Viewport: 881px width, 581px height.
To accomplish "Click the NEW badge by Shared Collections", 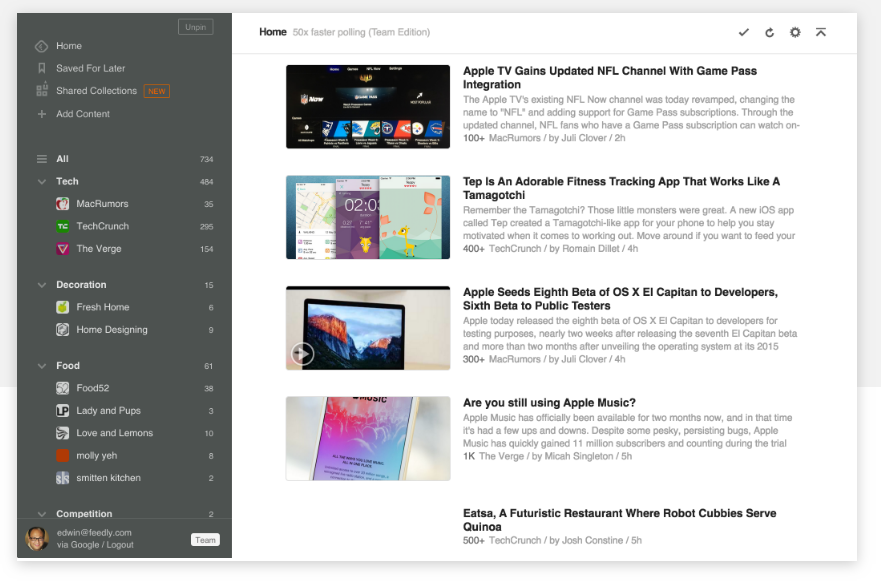I will 157,91.
